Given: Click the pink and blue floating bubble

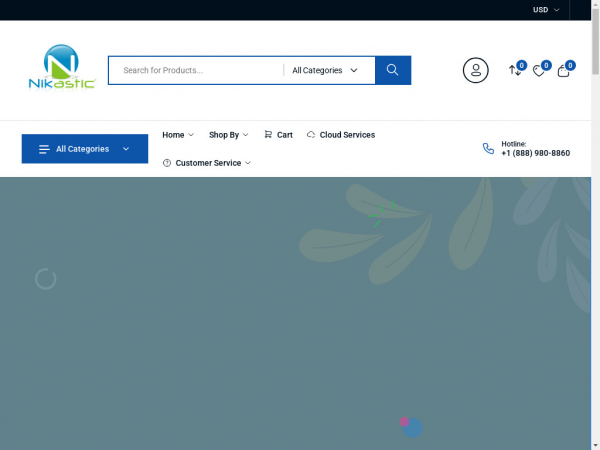Looking at the screenshot, I should tap(410, 427).
